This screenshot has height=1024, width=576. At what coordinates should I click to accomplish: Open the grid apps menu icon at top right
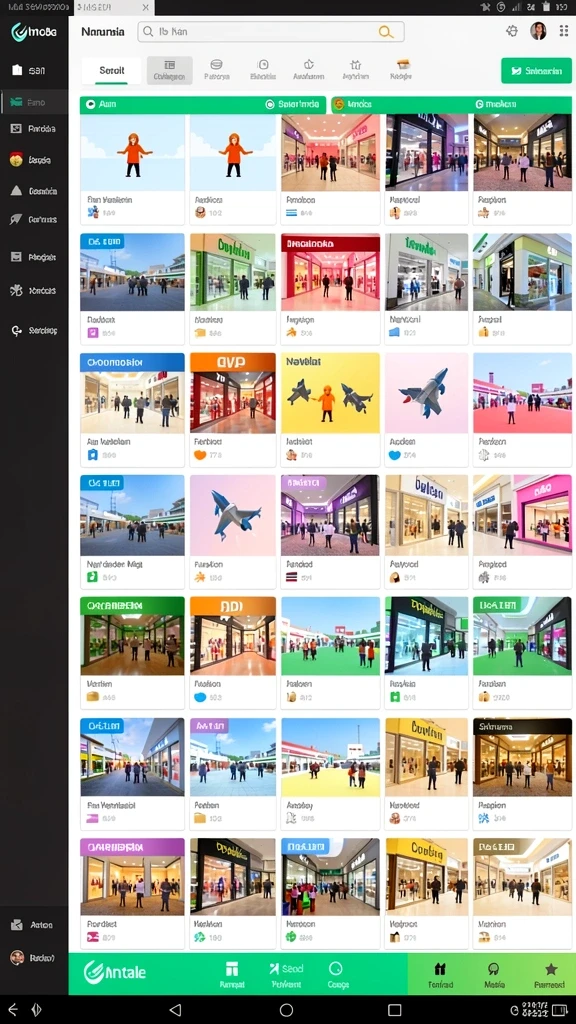tap(564, 31)
